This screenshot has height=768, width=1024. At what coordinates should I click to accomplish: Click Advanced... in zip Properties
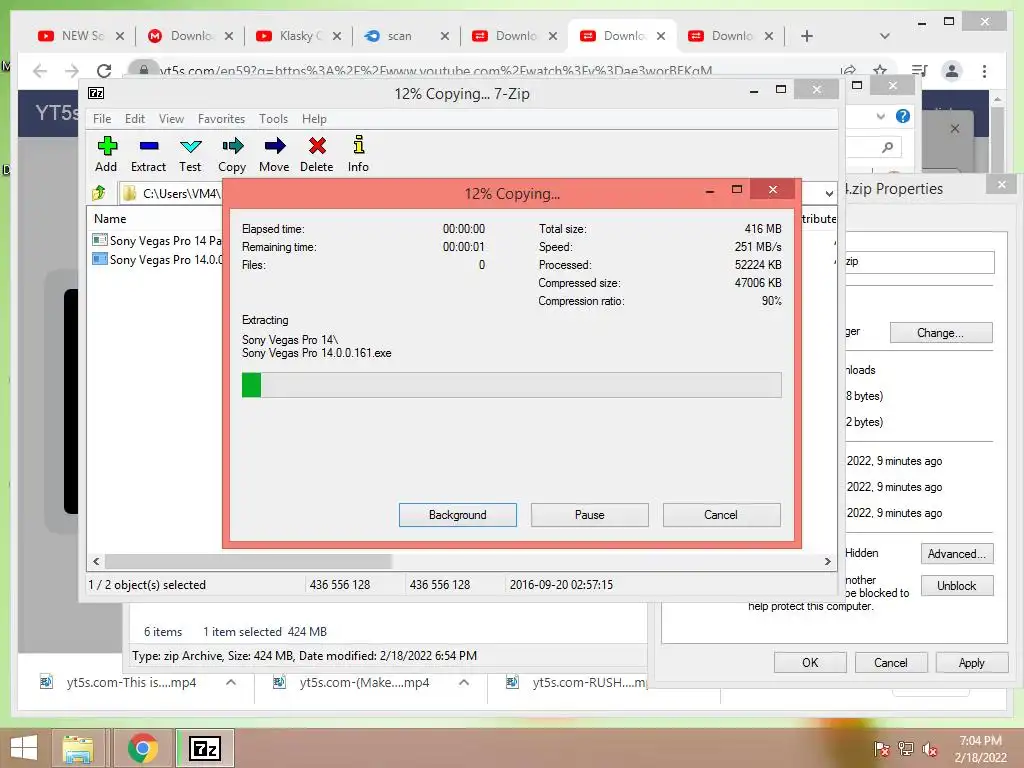[x=957, y=554]
